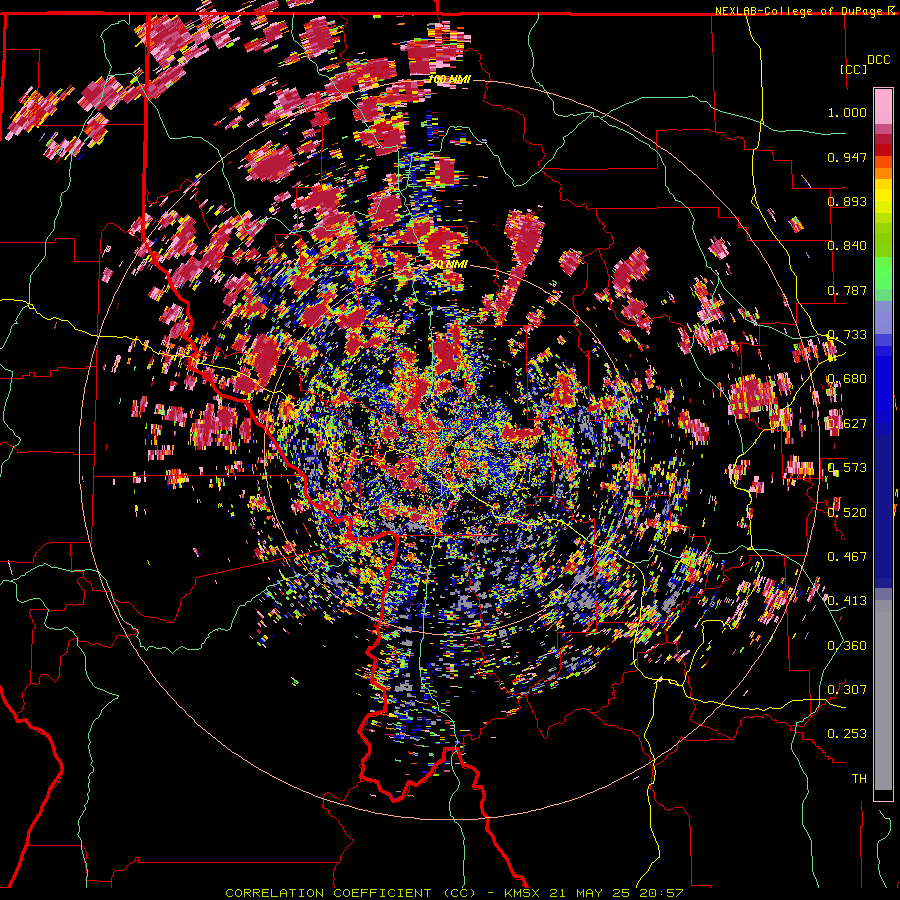
Task: Pick the yellow color bar segment
Action: [x=883, y=197]
